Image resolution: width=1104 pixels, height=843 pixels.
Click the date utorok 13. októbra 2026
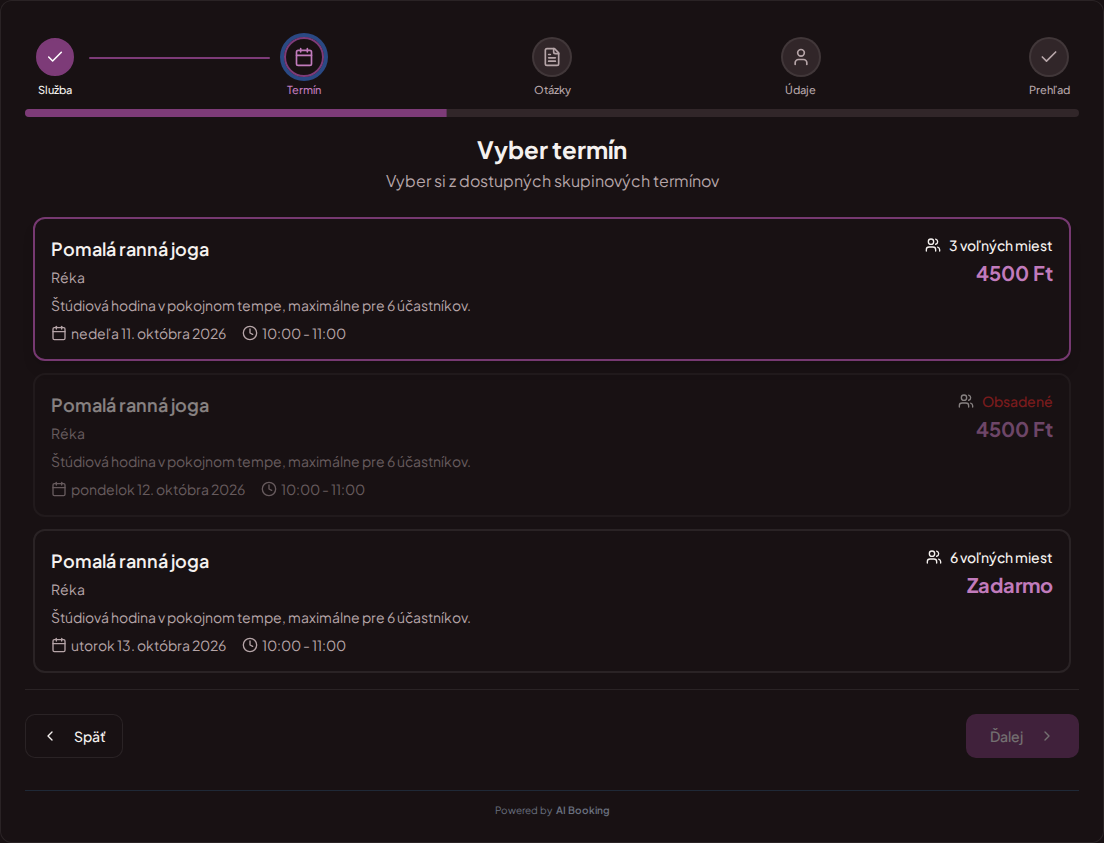click(149, 646)
